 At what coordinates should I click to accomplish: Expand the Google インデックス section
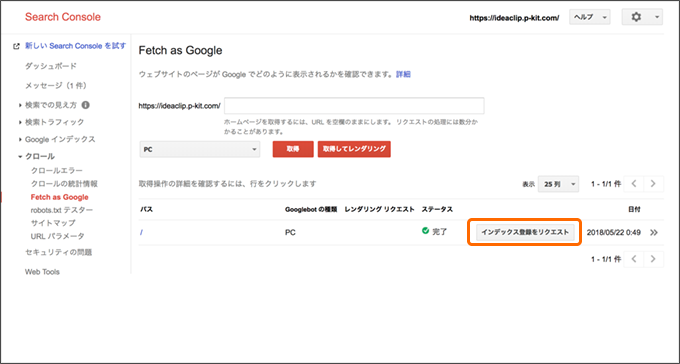pos(20,139)
